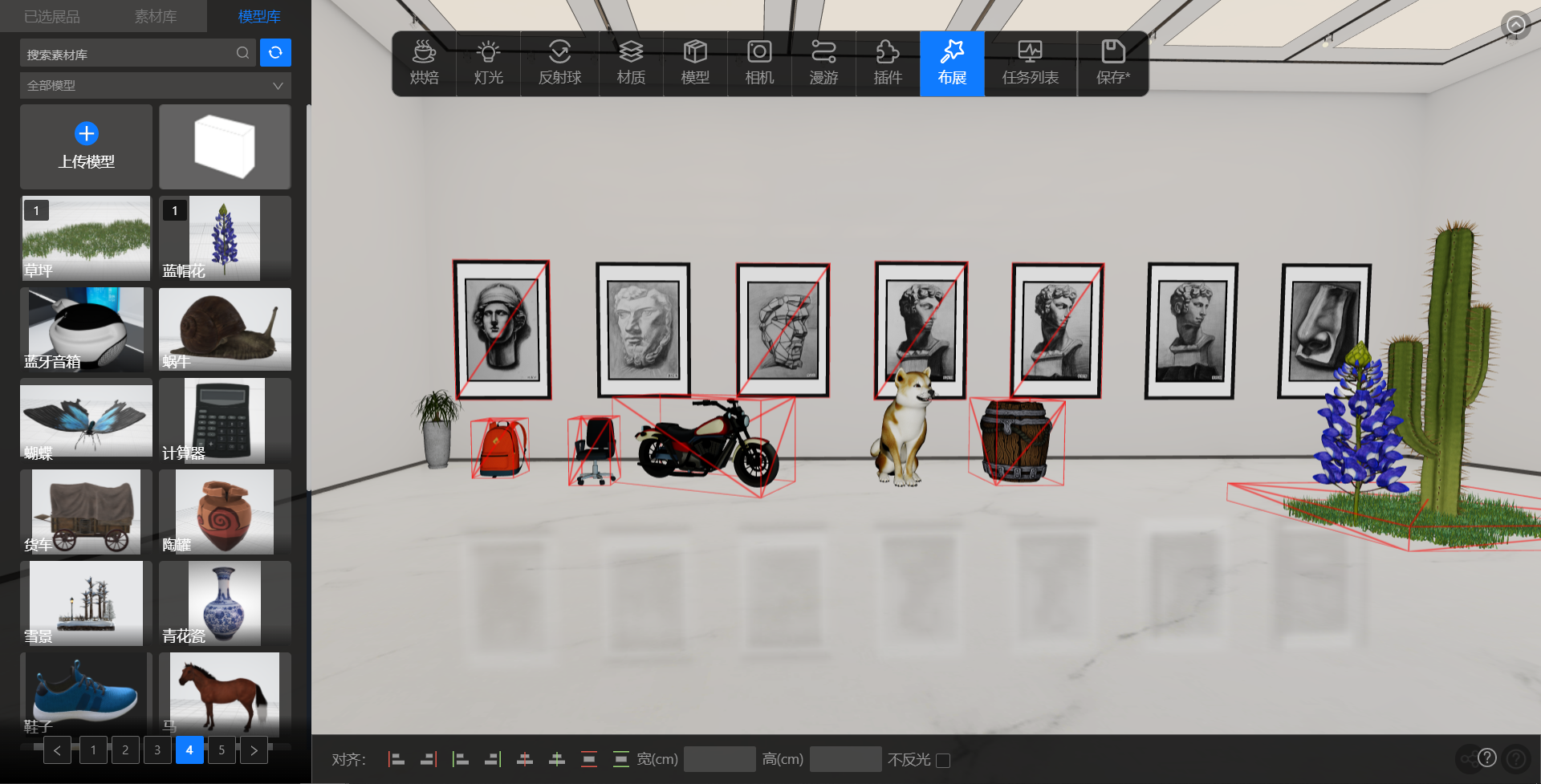1541x784 pixels.
Task: Go to the previous page of models
Action: pos(57,750)
